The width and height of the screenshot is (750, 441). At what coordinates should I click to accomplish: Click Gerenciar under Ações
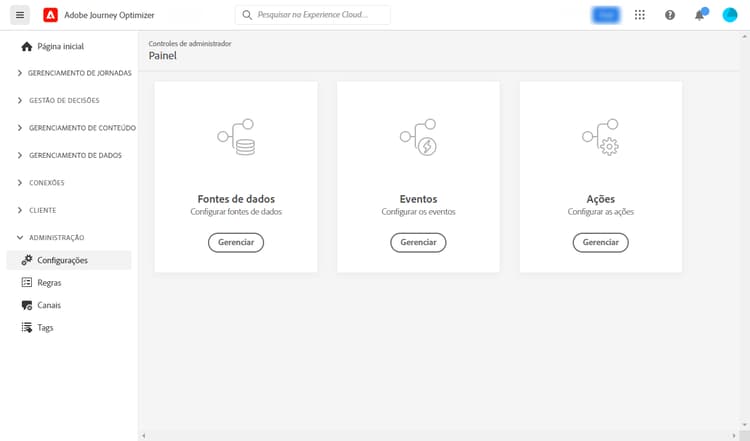click(x=601, y=243)
